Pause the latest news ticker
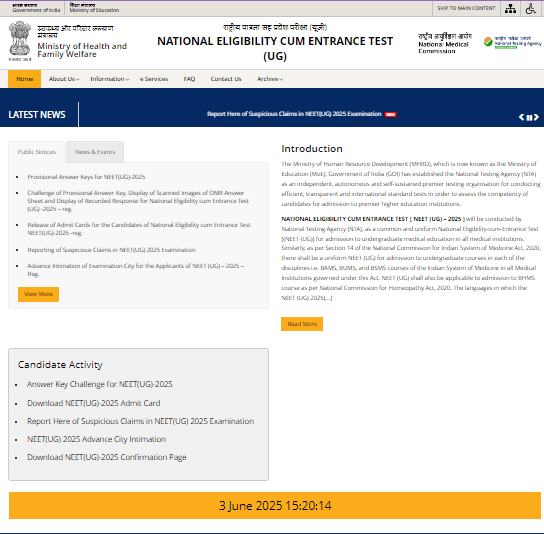 529,118
